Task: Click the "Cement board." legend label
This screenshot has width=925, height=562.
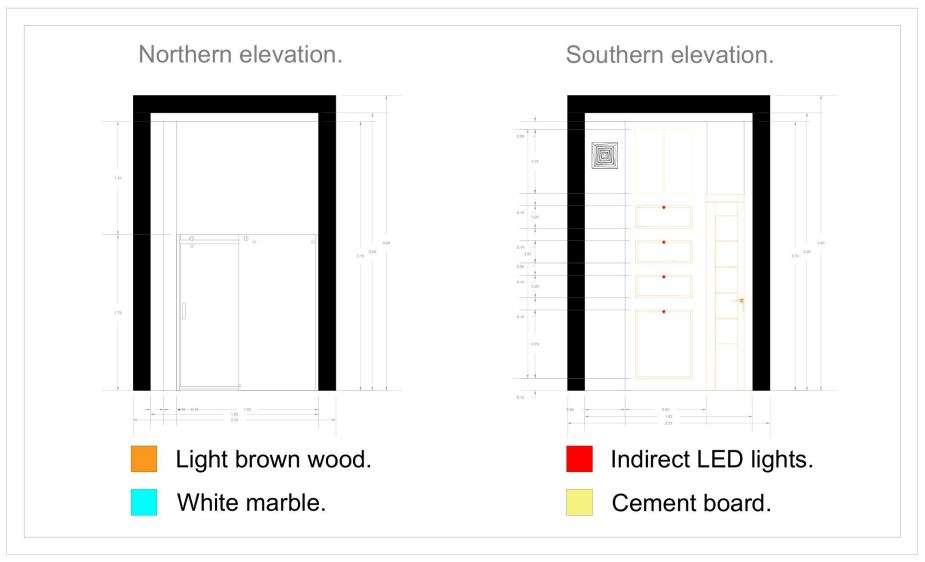Action: point(691,502)
